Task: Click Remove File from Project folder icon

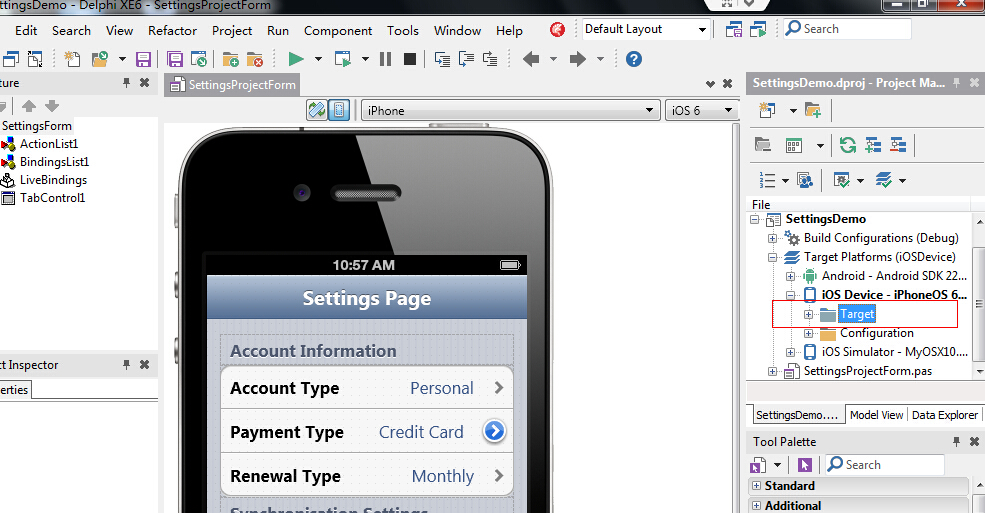Action: 255,59
